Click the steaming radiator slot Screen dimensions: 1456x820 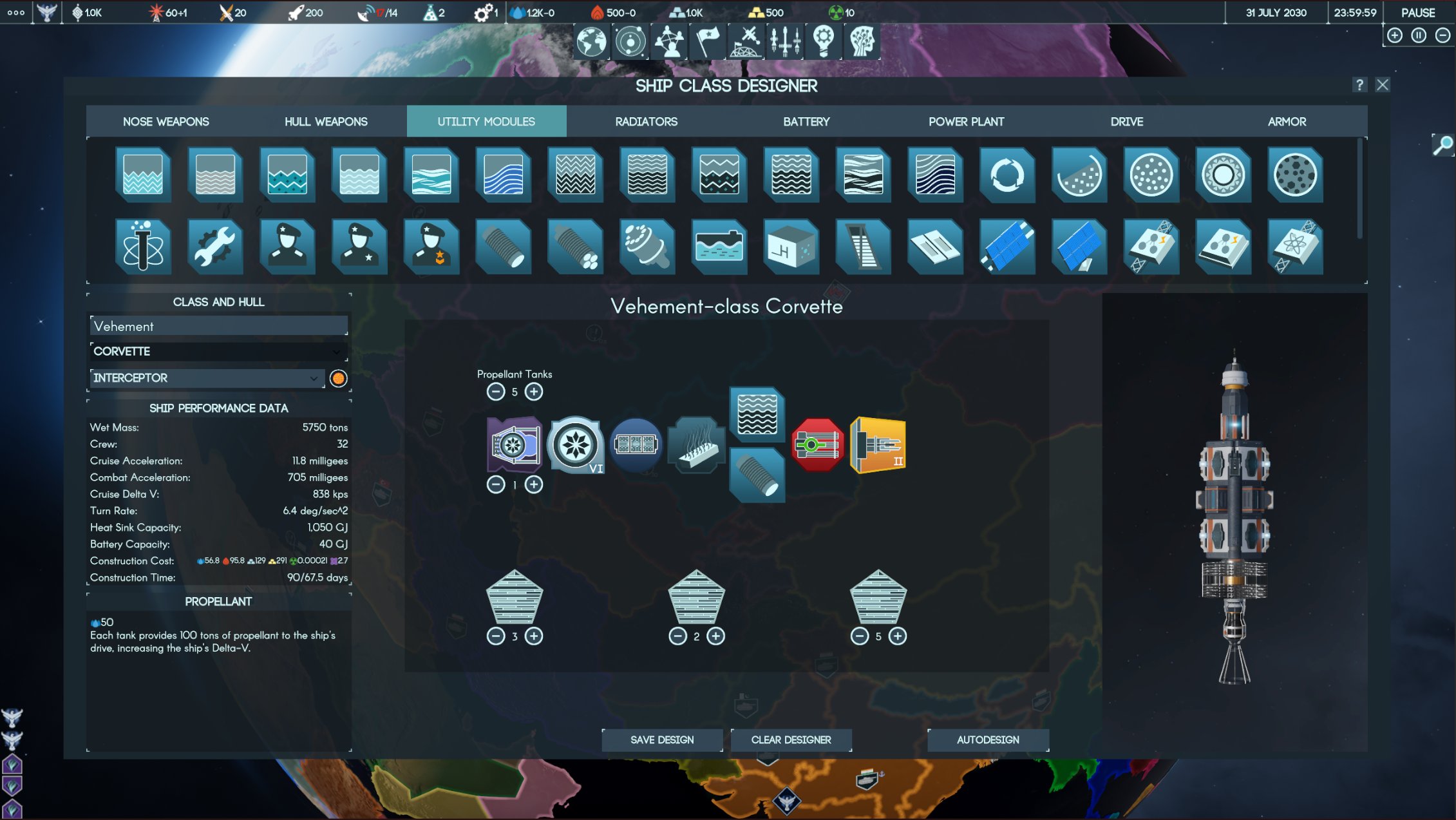tap(696, 445)
